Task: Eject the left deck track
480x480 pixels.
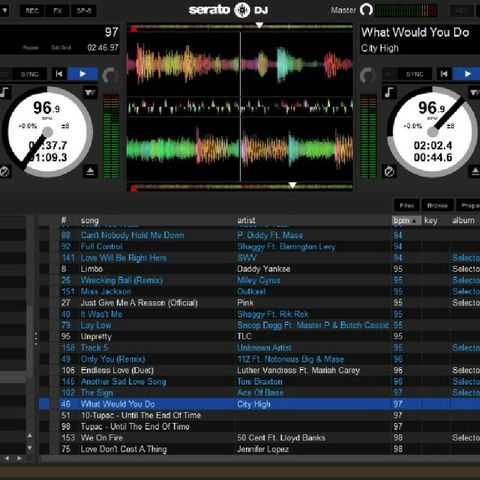Action: click(x=90, y=171)
